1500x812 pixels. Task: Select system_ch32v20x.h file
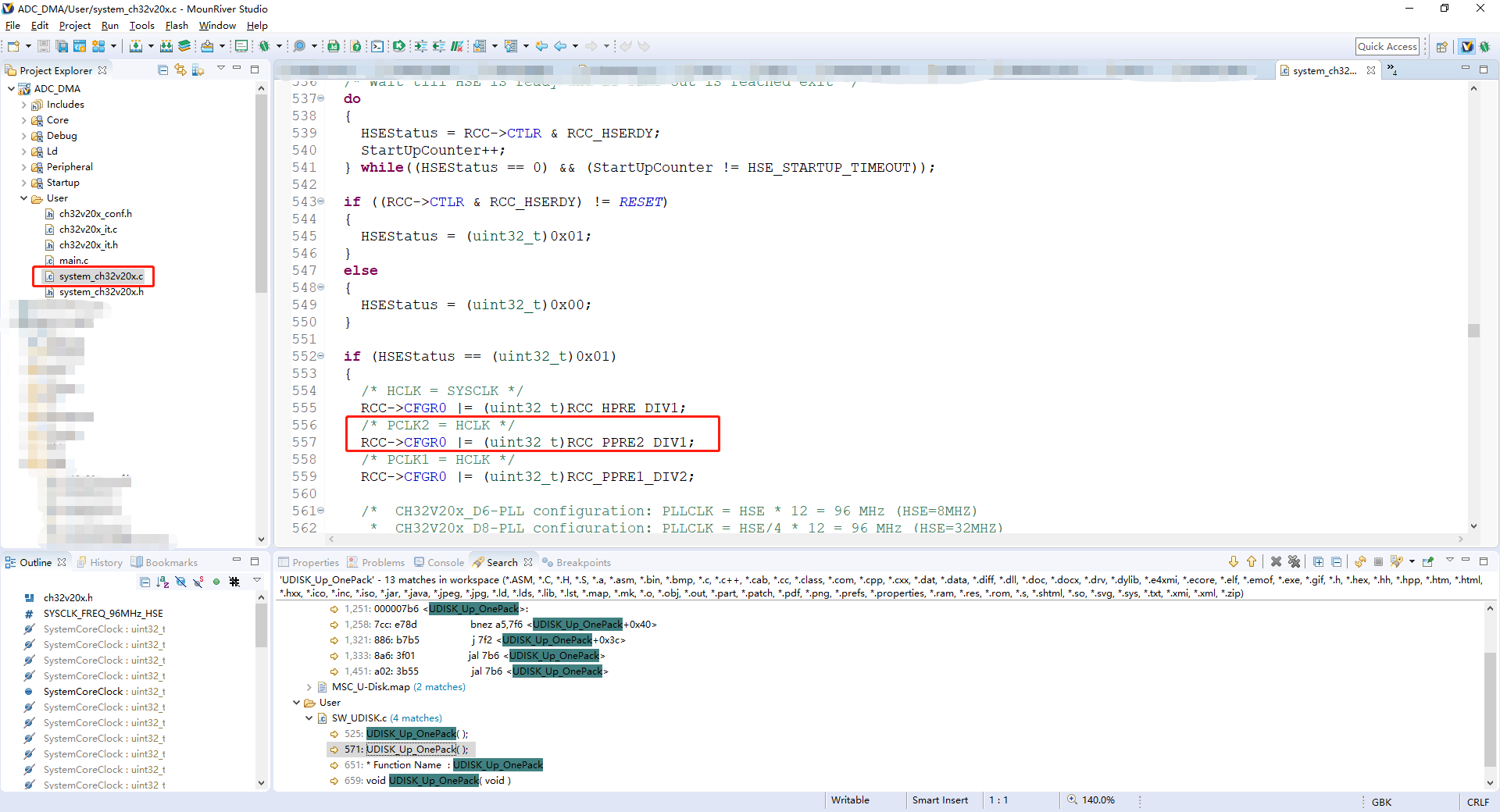101,292
